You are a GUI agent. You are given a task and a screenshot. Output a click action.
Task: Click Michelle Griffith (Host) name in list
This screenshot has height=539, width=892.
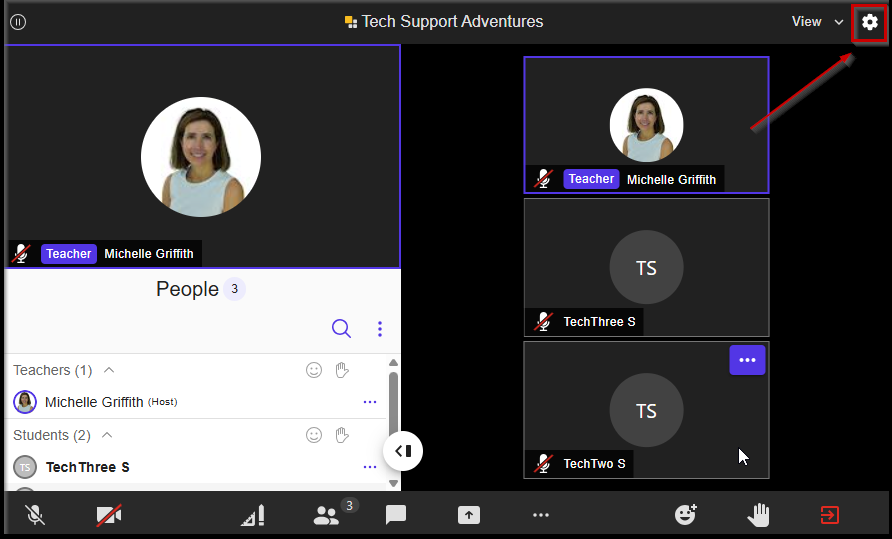(x=111, y=402)
